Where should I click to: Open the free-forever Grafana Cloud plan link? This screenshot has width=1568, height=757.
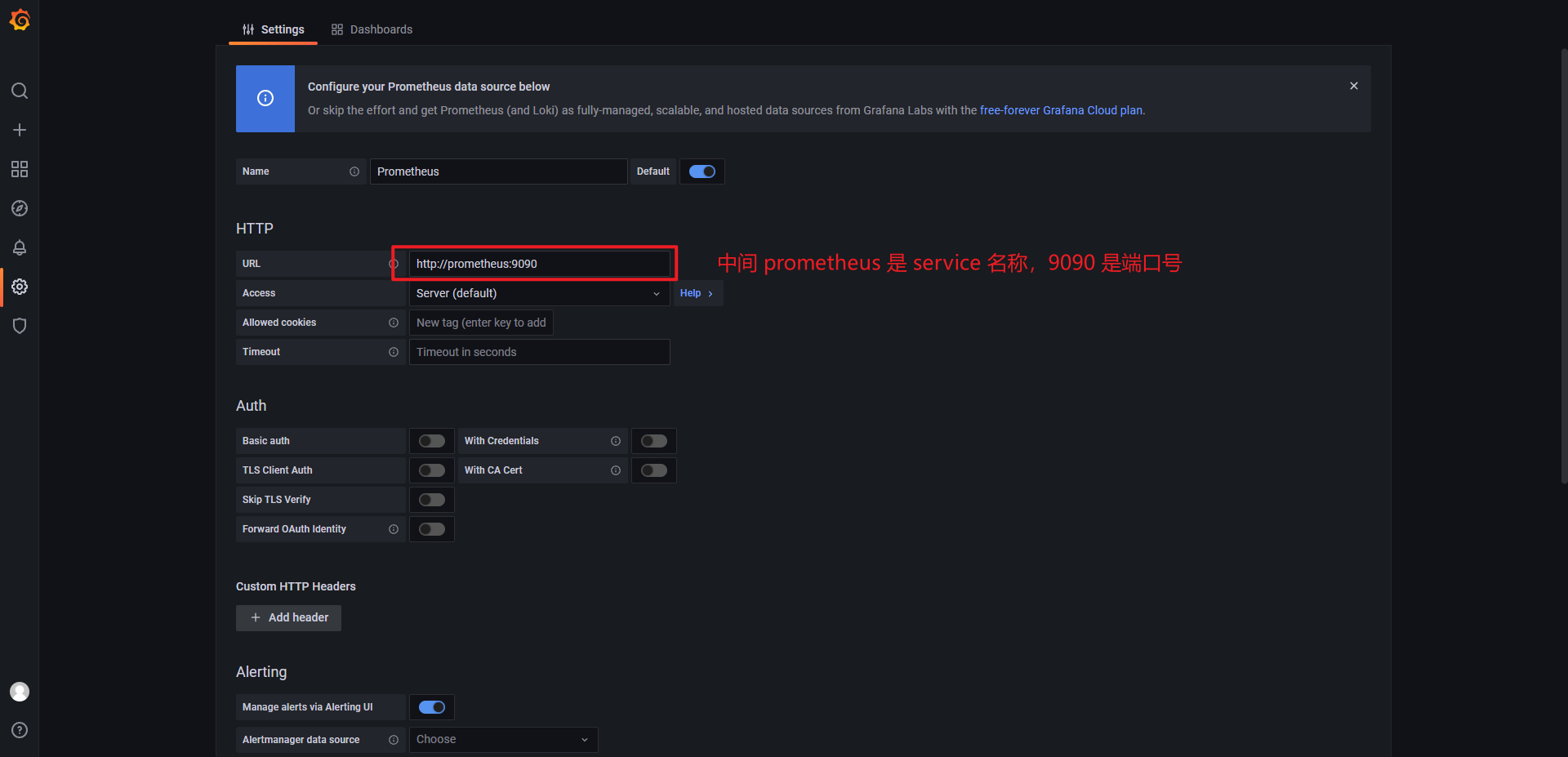click(1061, 110)
